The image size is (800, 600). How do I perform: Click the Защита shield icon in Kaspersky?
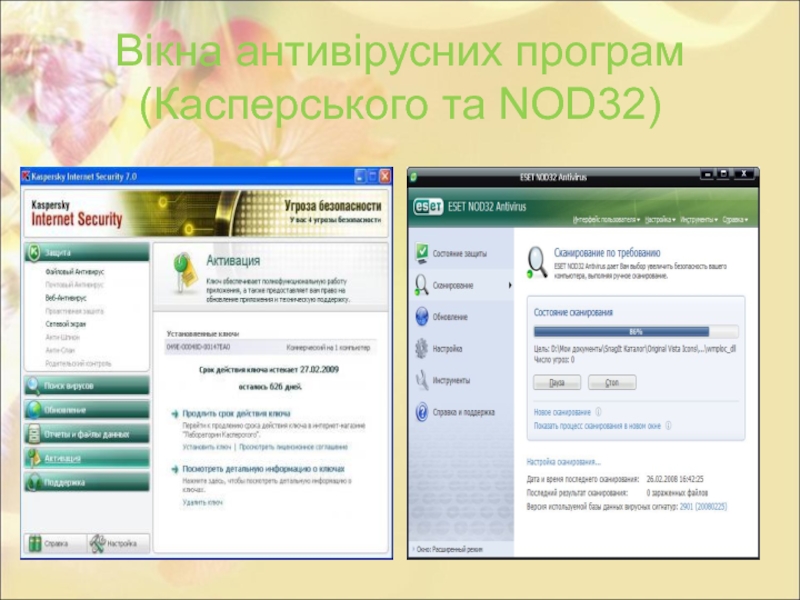tap(33, 253)
